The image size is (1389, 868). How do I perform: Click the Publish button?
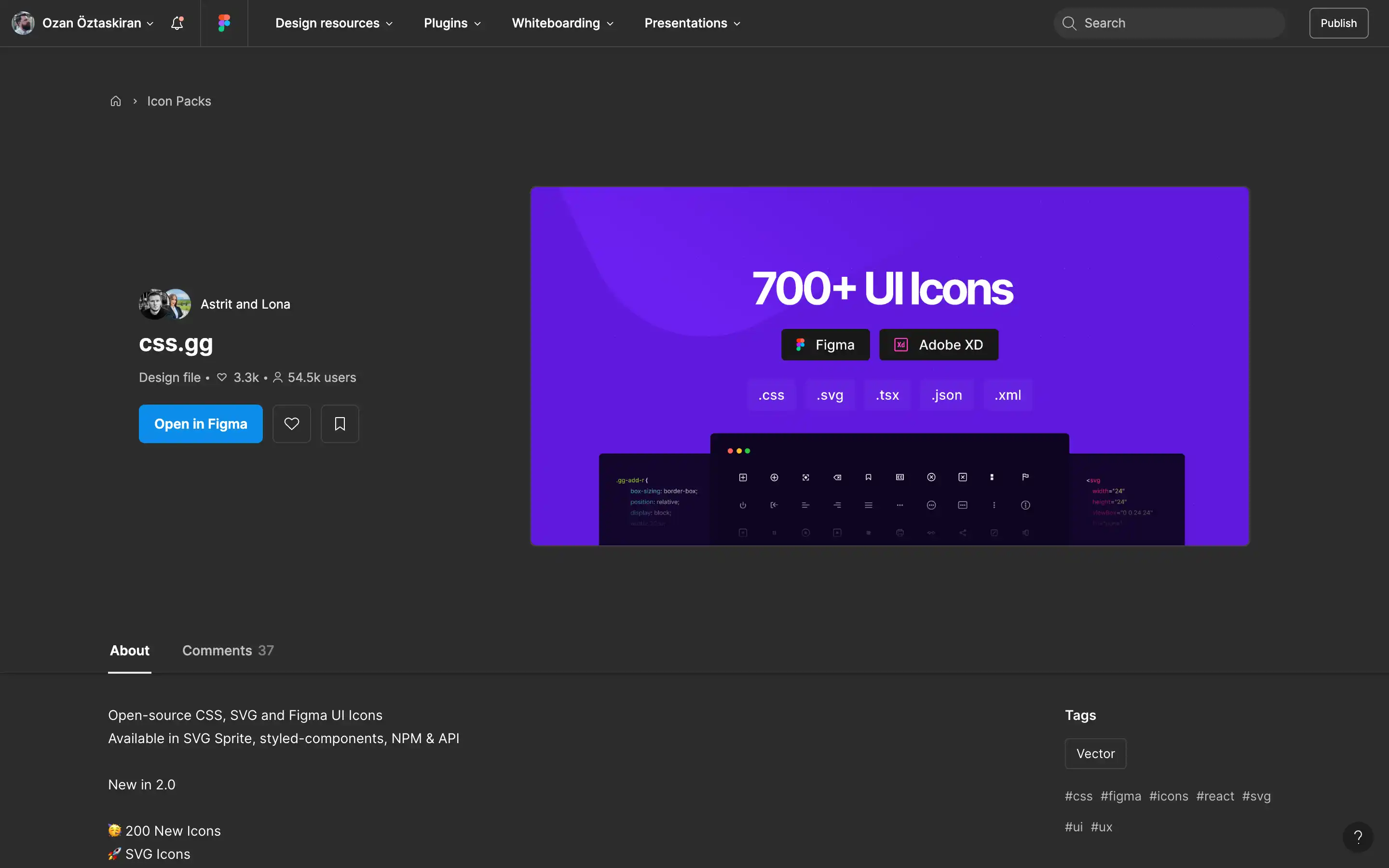(x=1338, y=23)
